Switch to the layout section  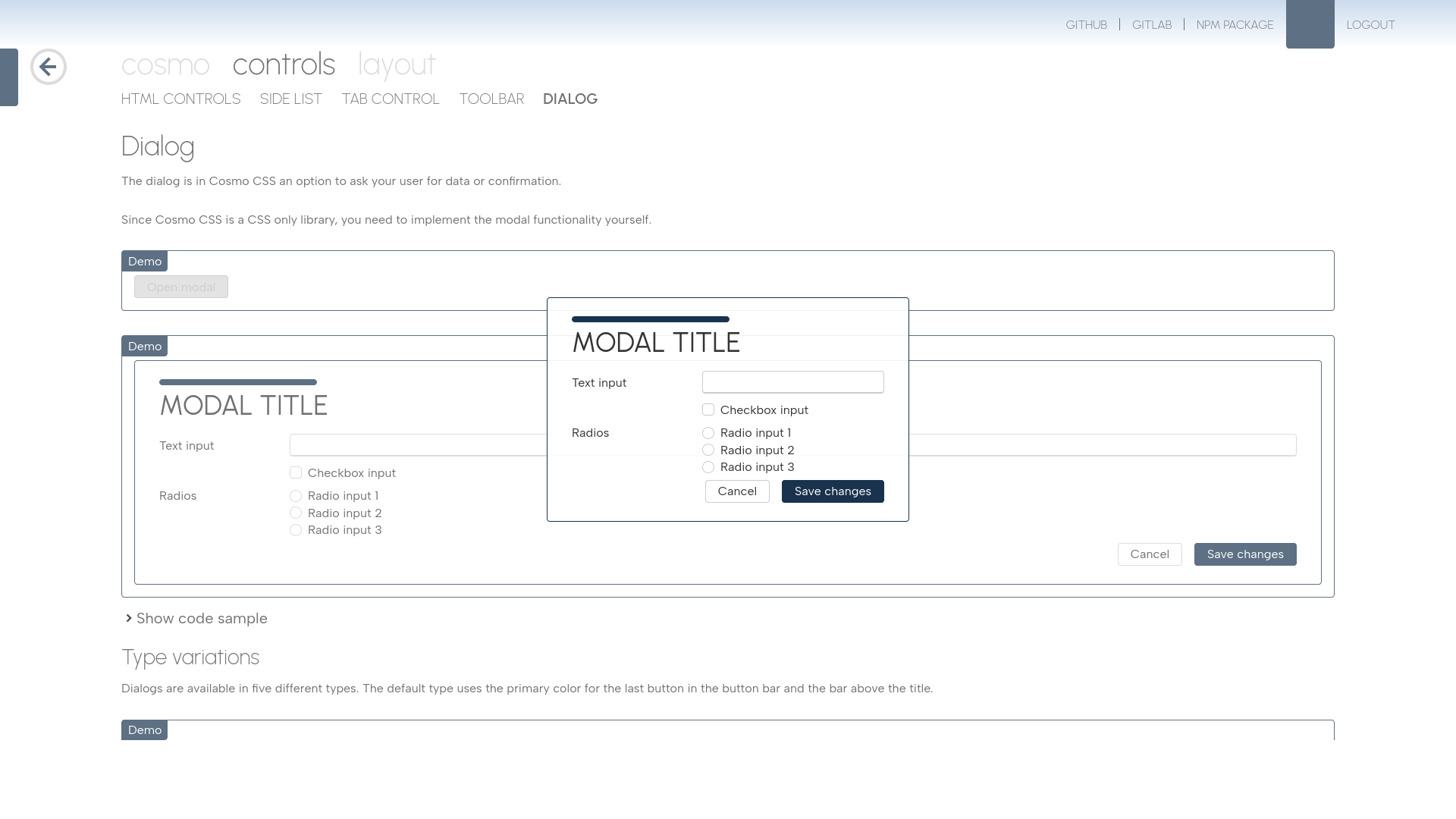point(397,64)
